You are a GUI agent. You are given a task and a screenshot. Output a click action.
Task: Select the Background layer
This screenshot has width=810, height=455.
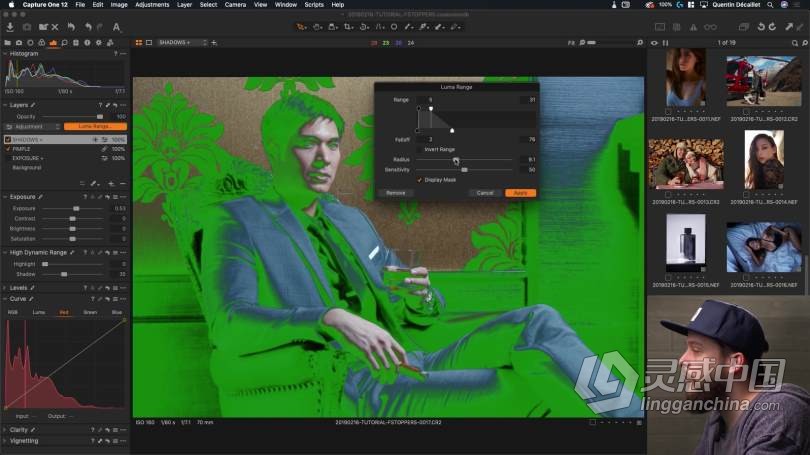[65, 168]
